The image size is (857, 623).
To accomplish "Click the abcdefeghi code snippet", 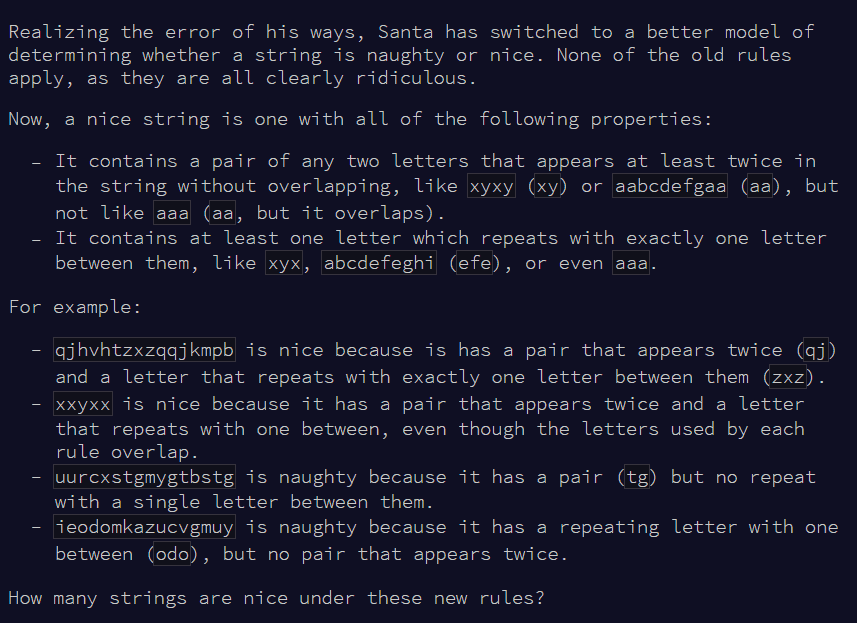I will point(379,264).
